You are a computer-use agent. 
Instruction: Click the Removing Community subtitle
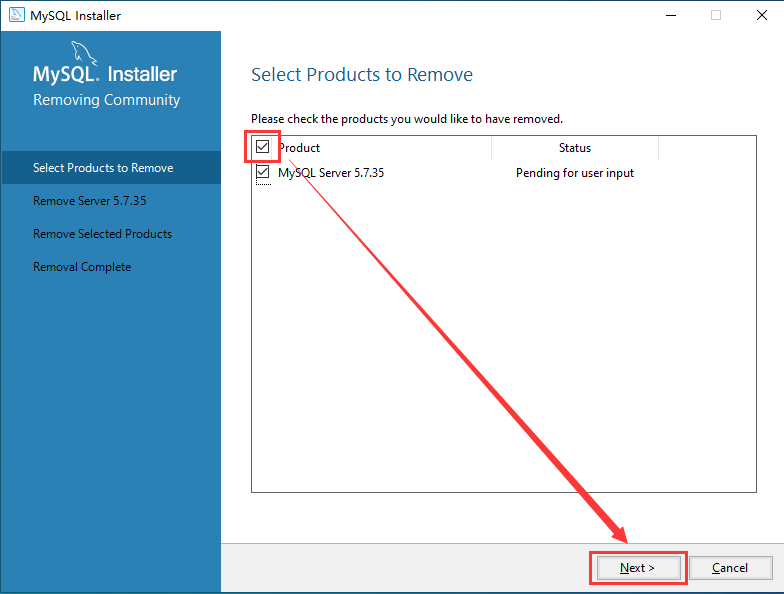106,100
